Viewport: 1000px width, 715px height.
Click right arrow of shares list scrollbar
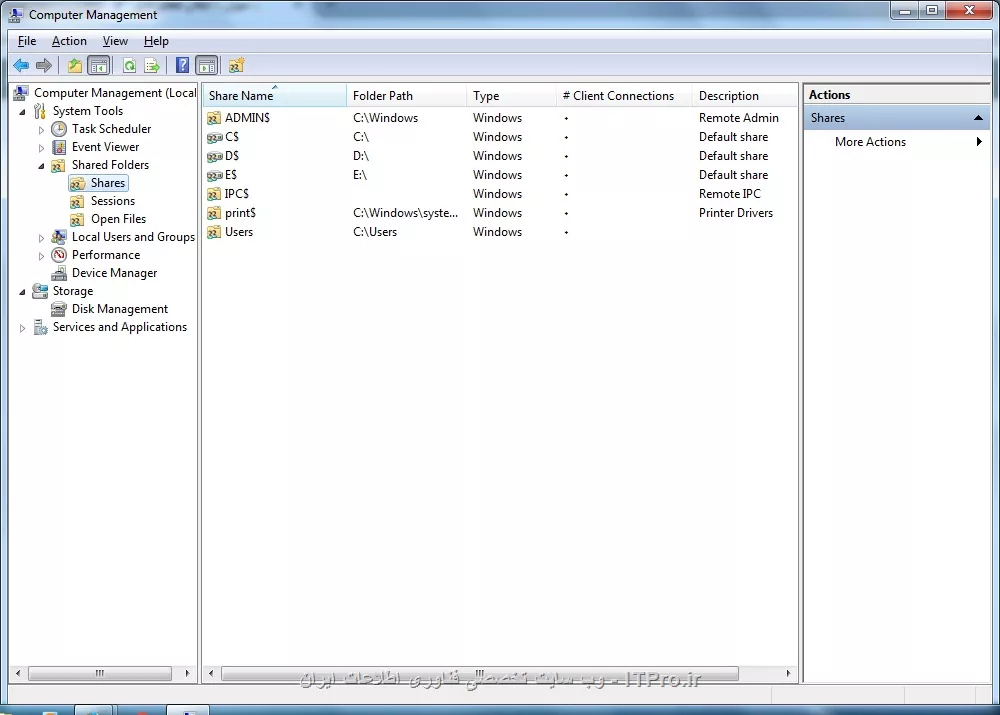(x=788, y=673)
